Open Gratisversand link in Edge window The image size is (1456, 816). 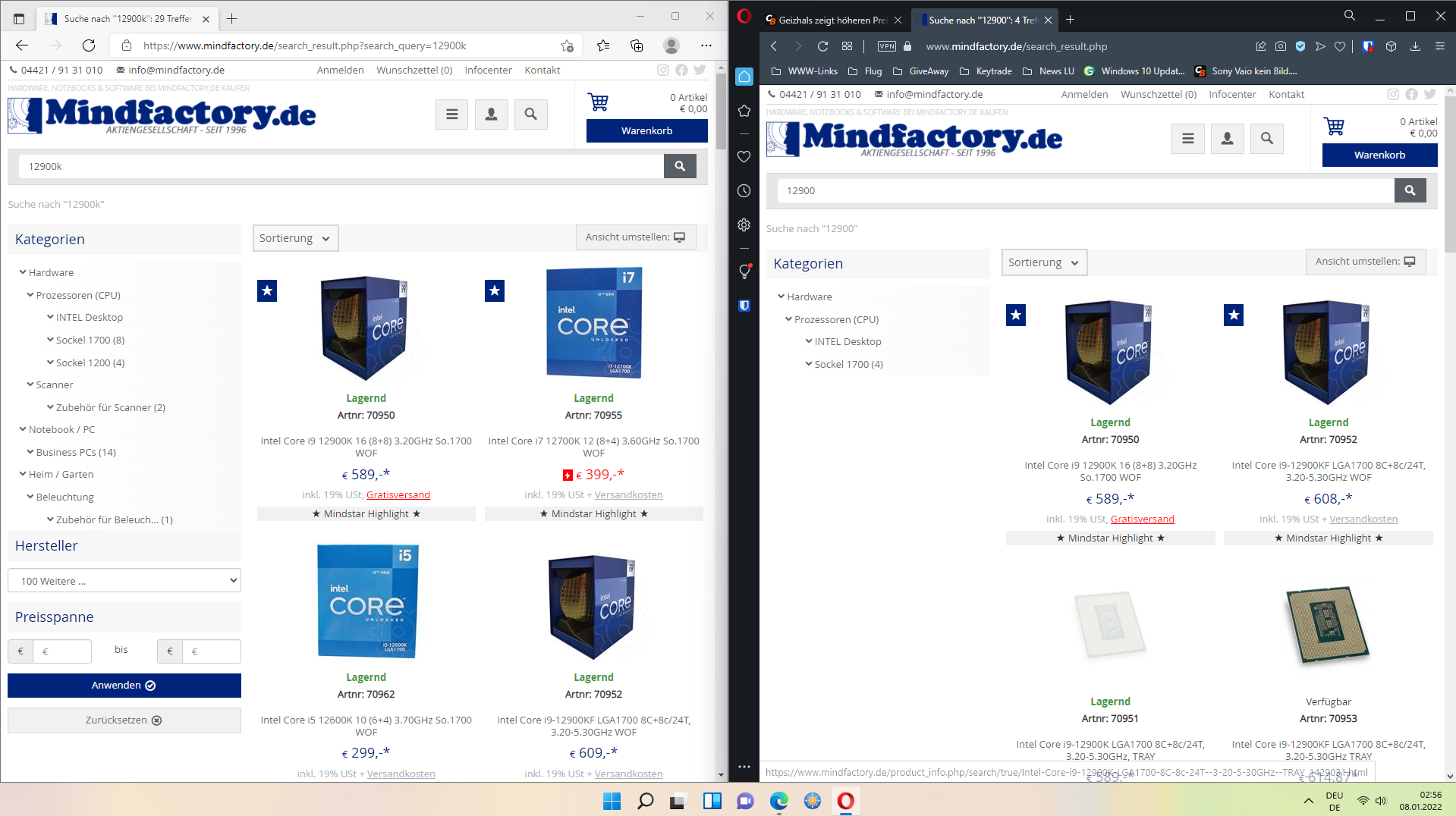click(398, 494)
